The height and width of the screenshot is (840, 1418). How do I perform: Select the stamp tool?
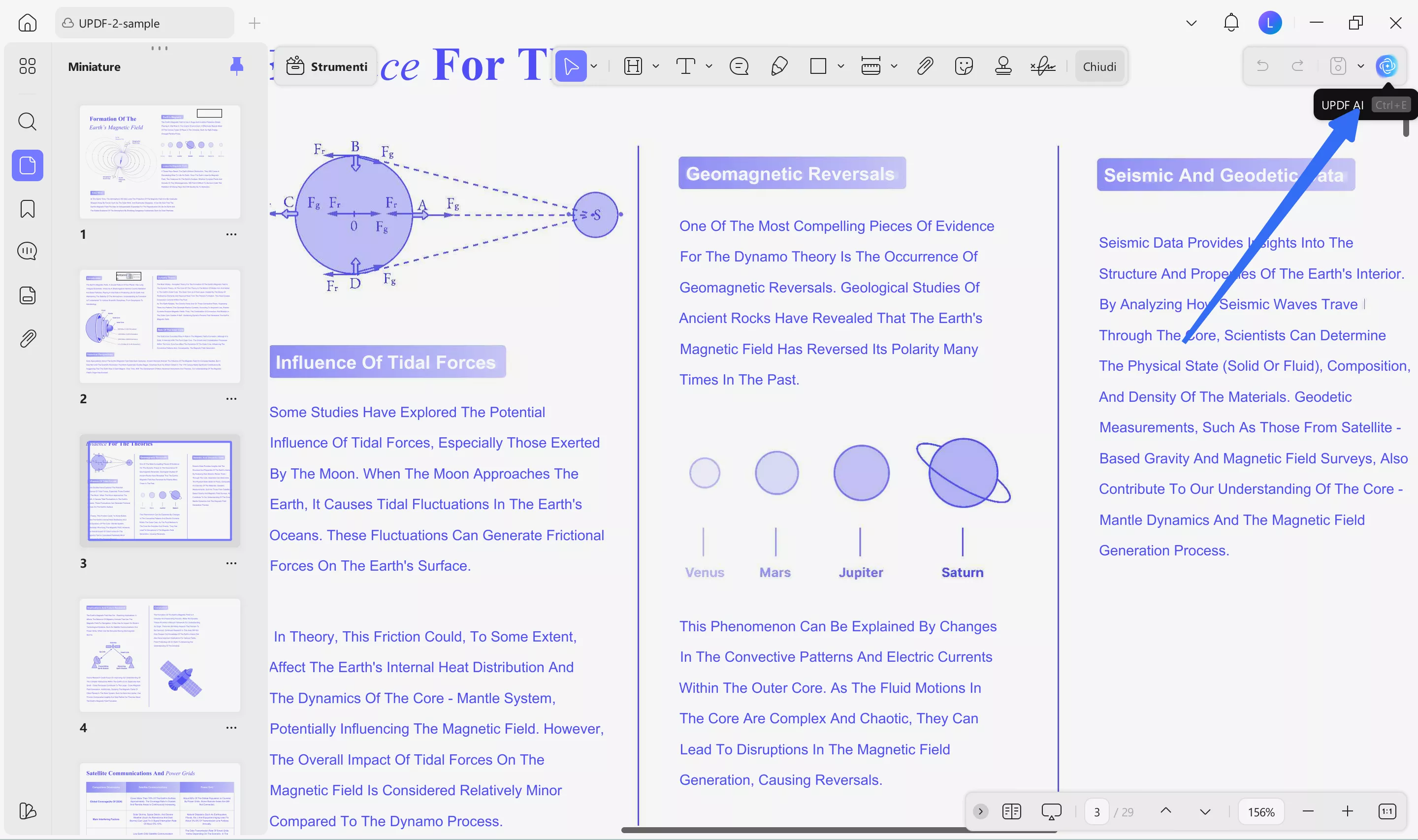[1003, 66]
